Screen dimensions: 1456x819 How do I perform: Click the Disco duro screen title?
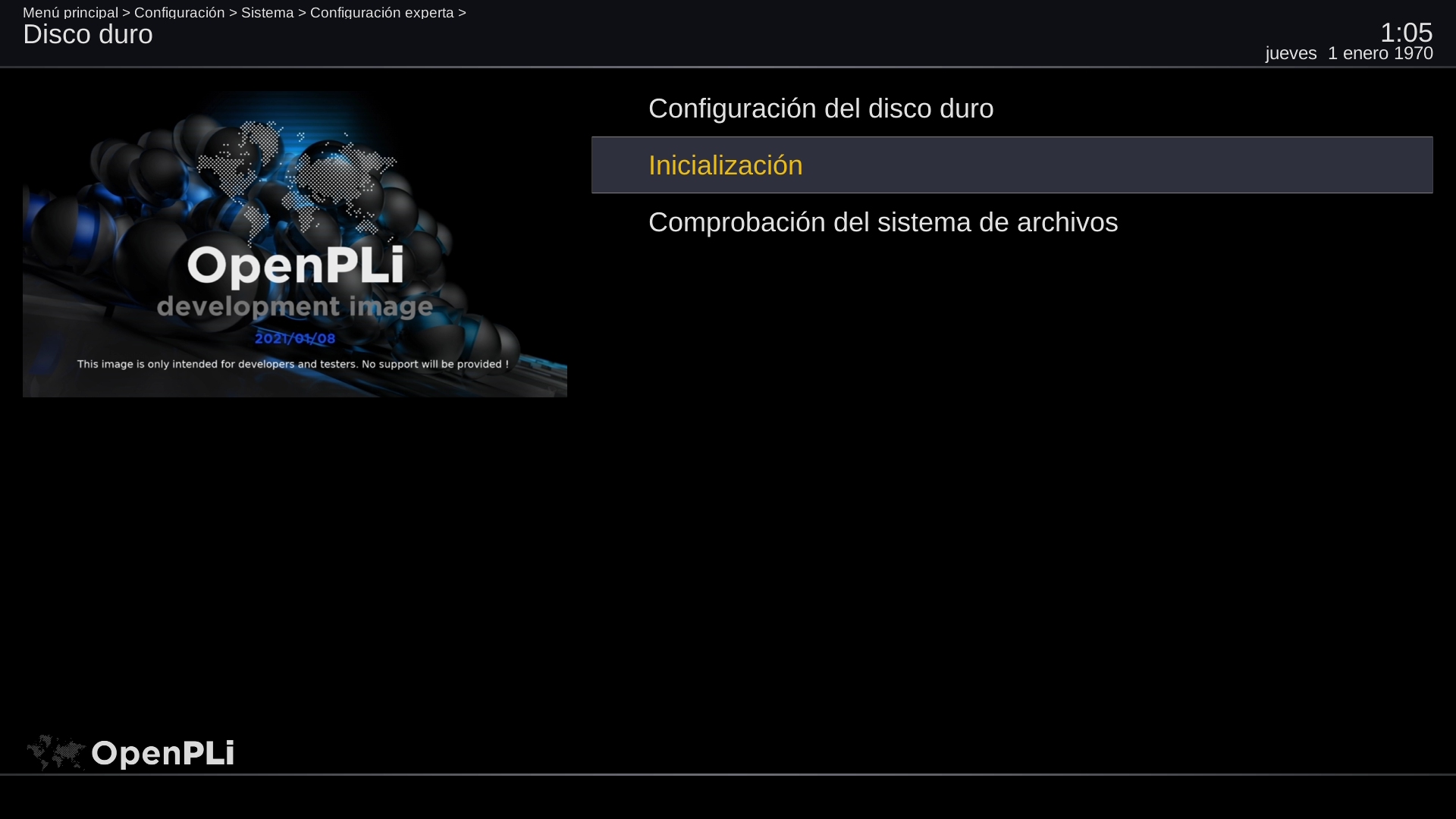(88, 35)
